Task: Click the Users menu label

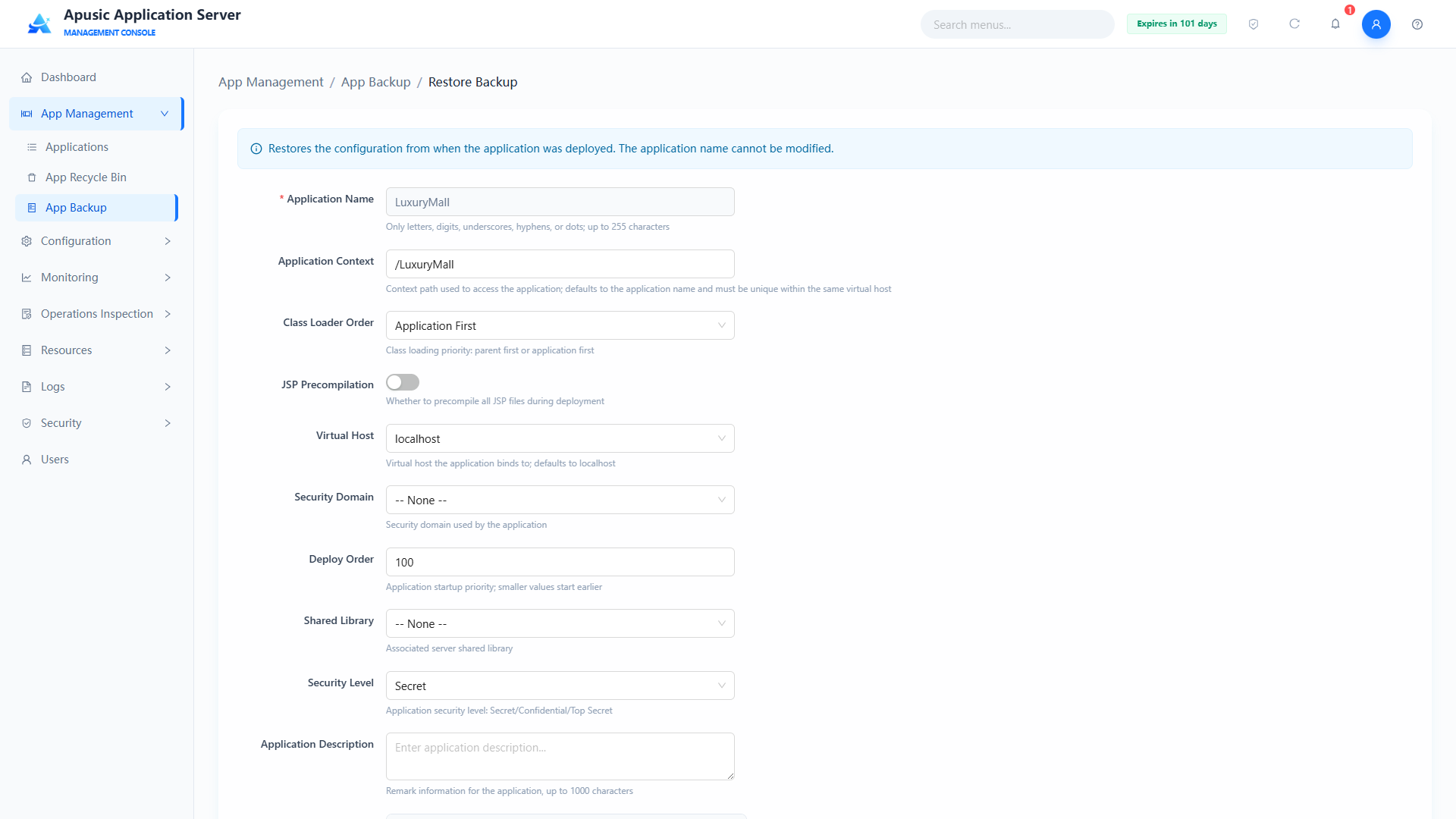Action: pyautogui.click(x=55, y=460)
